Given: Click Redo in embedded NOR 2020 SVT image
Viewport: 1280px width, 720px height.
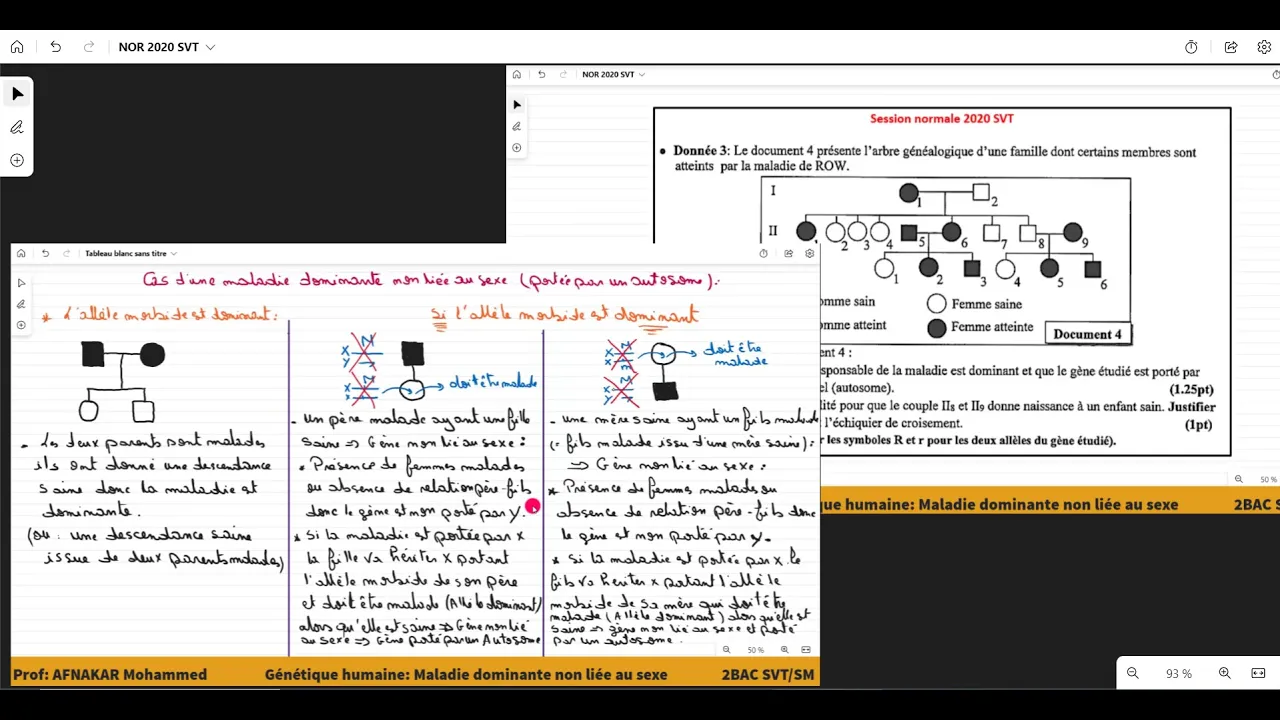Looking at the screenshot, I should click(x=561, y=74).
